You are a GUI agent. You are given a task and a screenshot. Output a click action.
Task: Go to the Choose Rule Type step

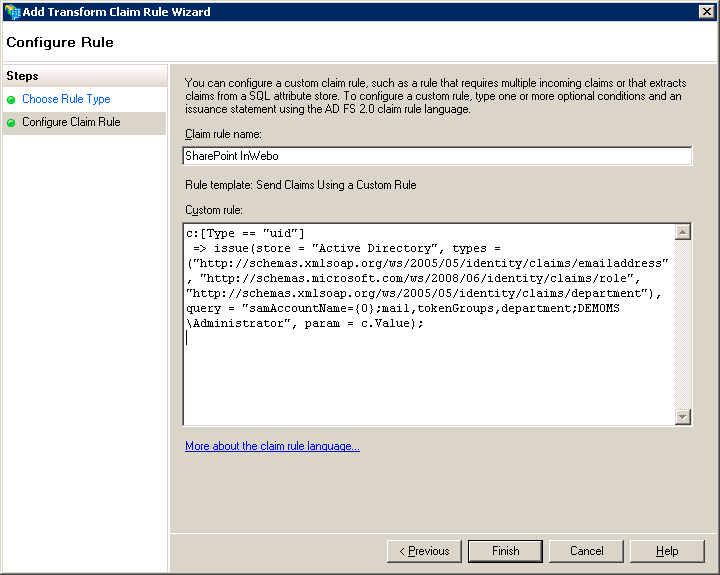point(66,100)
